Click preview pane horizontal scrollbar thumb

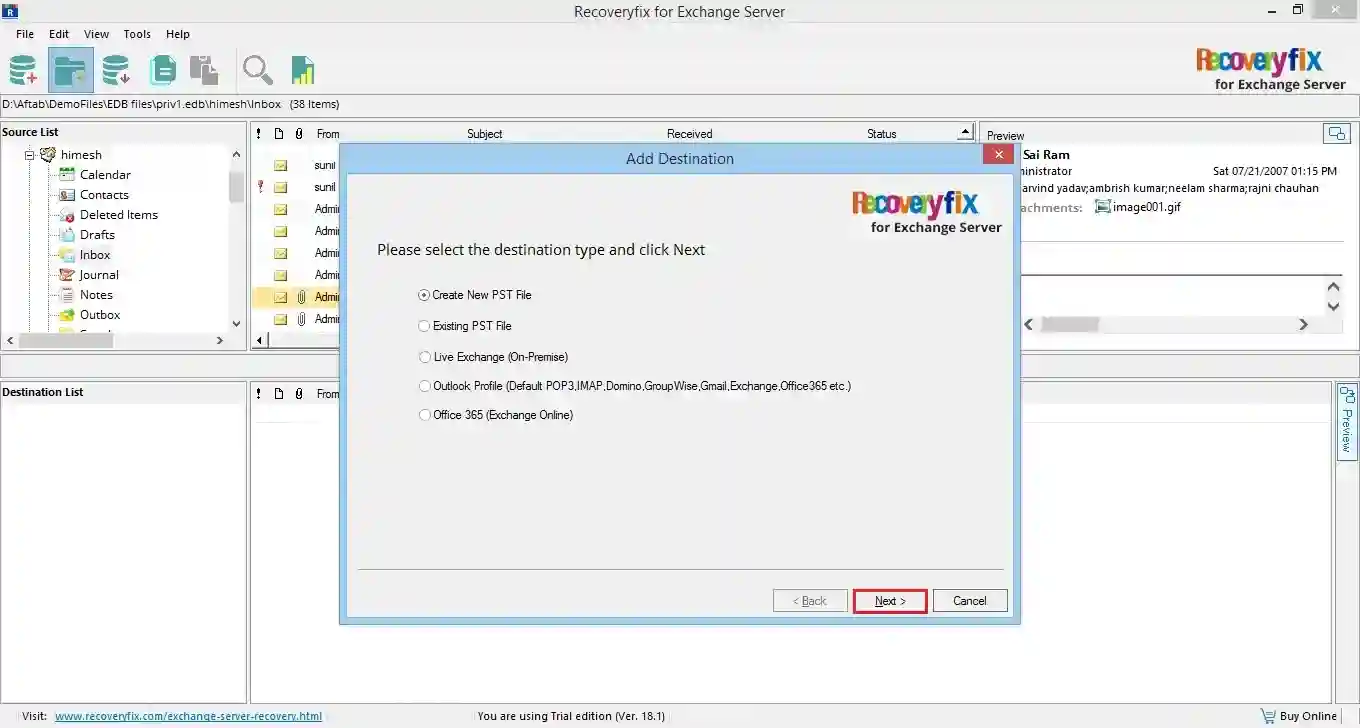[1070, 324]
